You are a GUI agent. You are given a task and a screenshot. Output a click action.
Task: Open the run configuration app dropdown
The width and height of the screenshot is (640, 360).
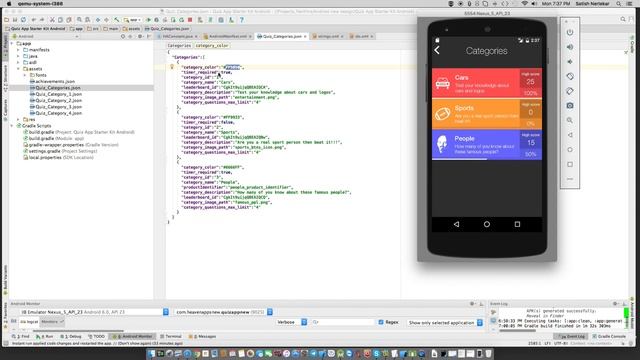133,20
